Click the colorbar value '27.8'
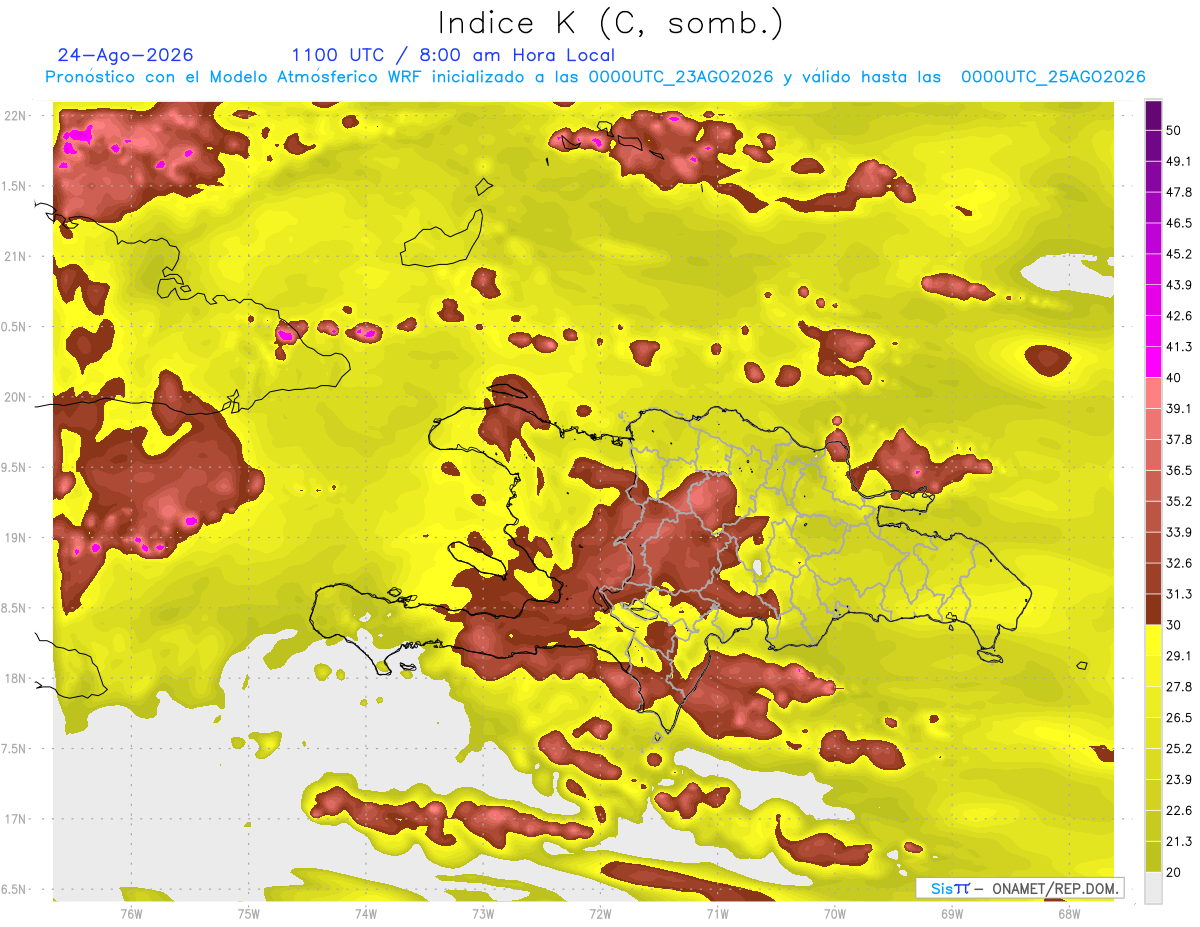The height and width of the screenshot is (927, 1200). point(1179,686)
